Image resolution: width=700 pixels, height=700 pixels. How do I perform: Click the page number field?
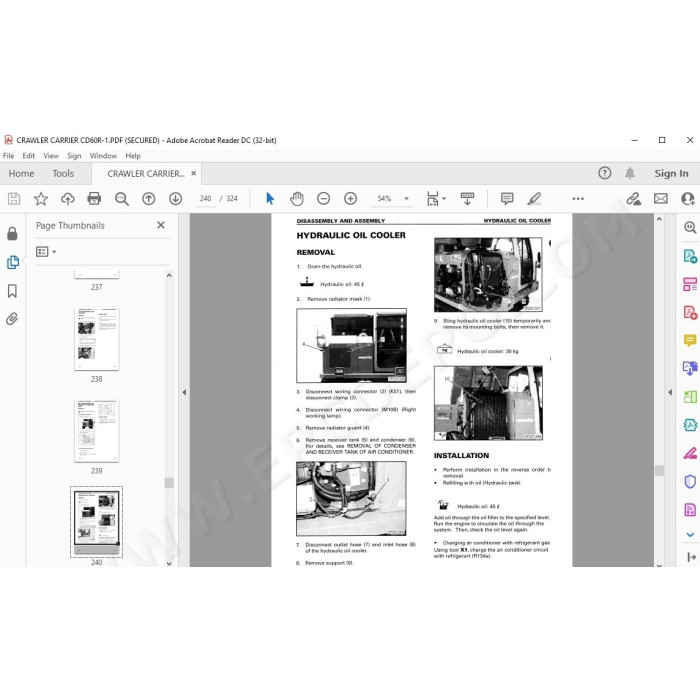(x=205, y=199)
